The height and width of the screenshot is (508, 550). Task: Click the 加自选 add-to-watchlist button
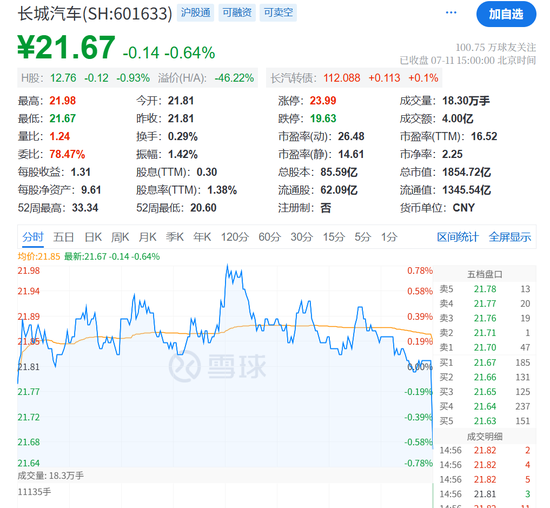click(506, 14)
